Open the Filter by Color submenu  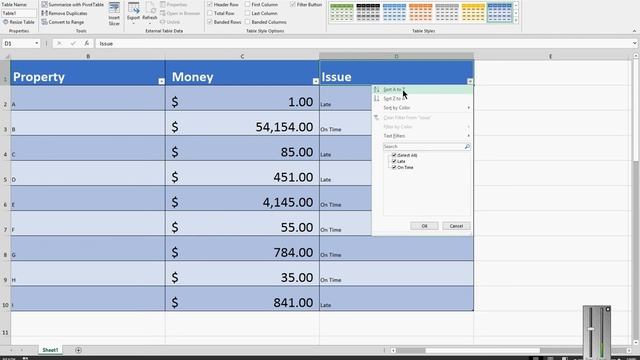422,127
